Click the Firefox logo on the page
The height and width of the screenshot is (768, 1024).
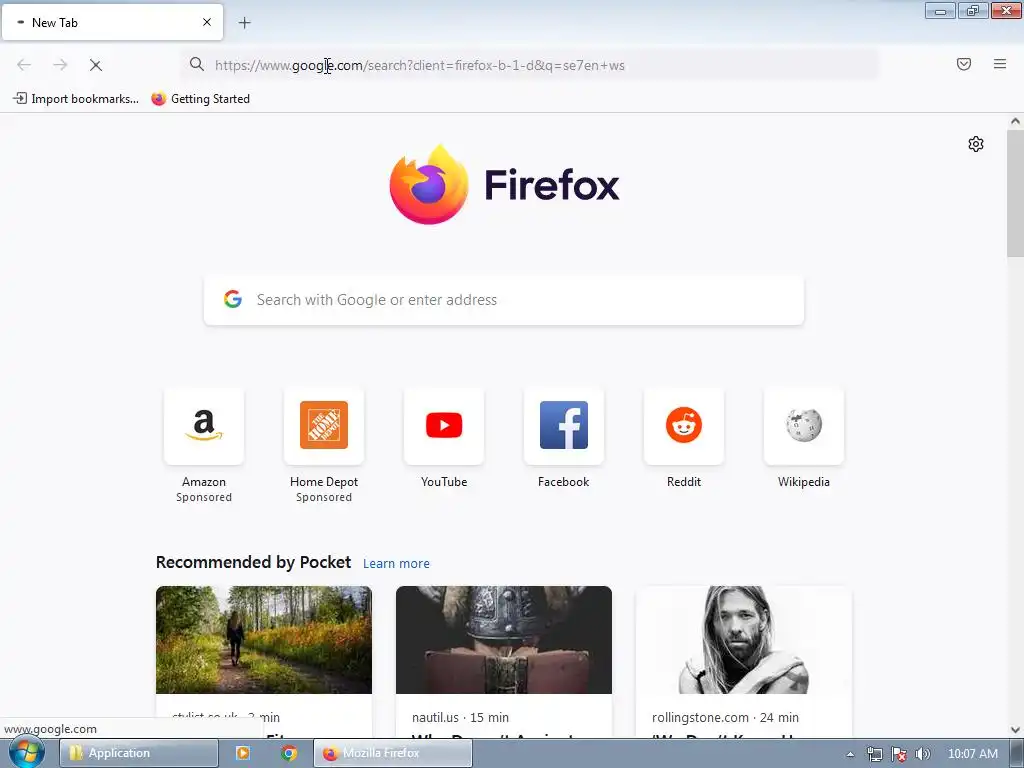click(504, 184)
